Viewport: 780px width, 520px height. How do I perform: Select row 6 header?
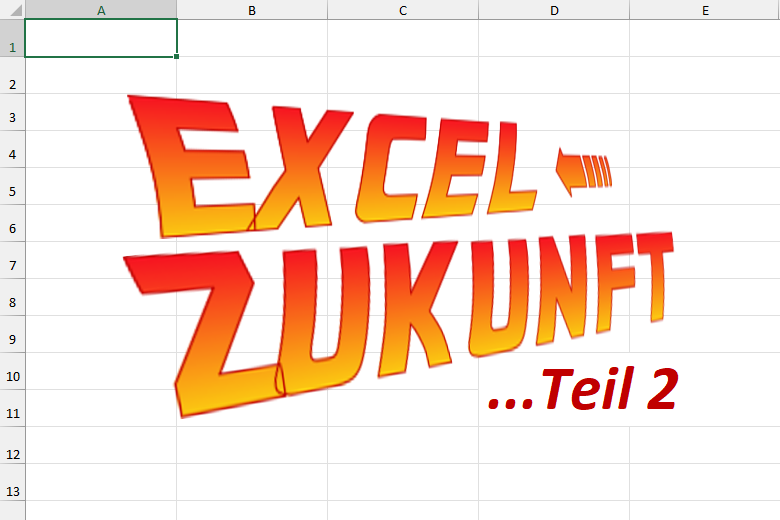(x=12, y=223)
